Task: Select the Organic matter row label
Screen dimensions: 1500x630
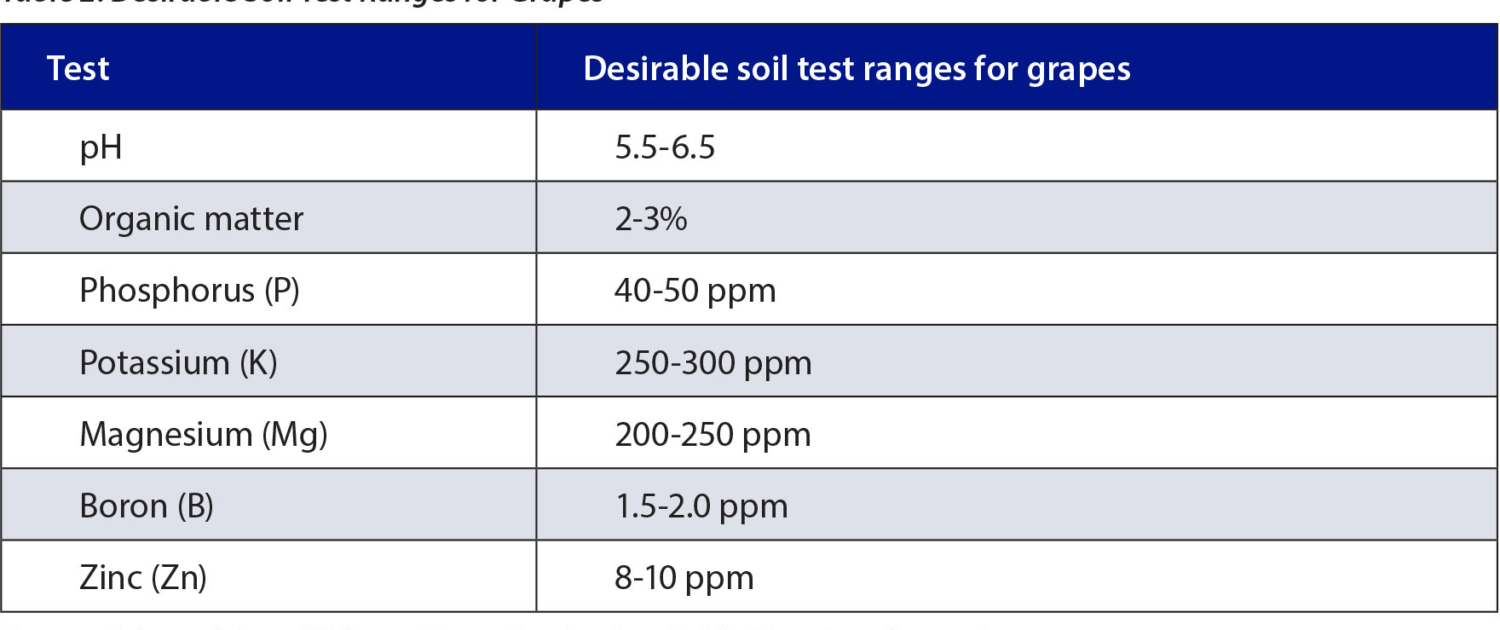Action: [191, 219]
